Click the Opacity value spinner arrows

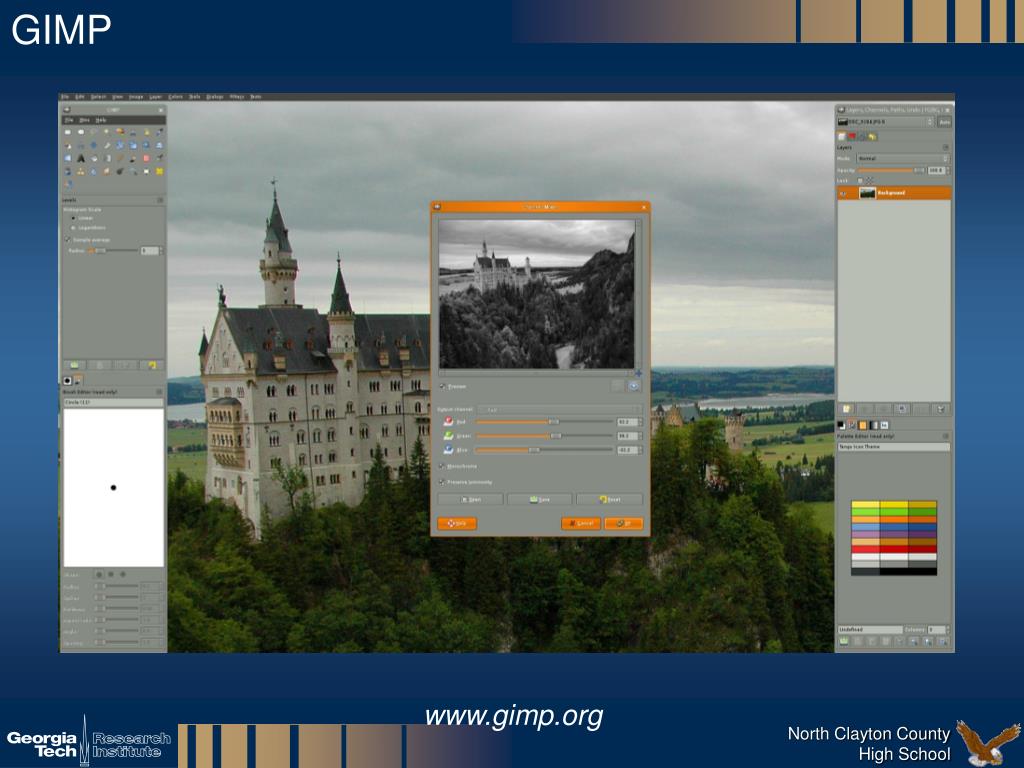point(948,170)
